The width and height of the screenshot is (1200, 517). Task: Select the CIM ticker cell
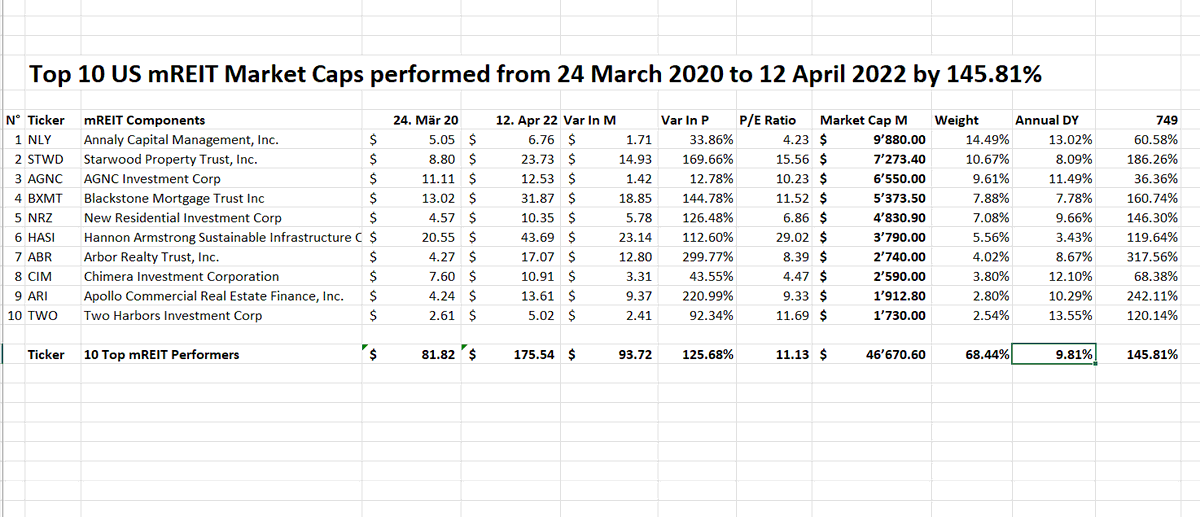pyautogui.click(x=41, y=276)
